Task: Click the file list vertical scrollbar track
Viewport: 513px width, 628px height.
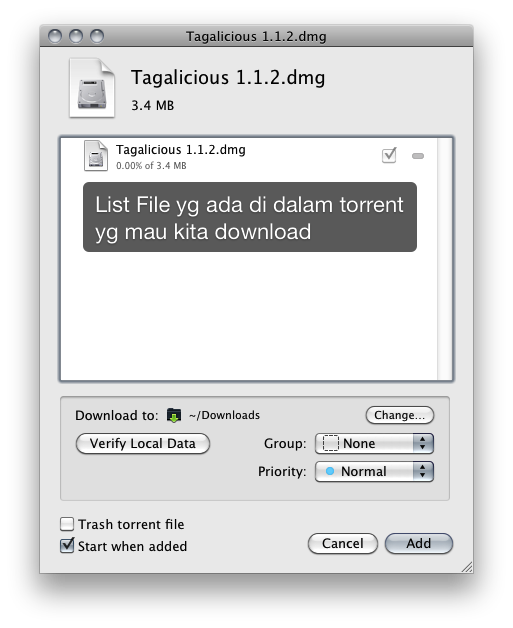Action: 445,259
